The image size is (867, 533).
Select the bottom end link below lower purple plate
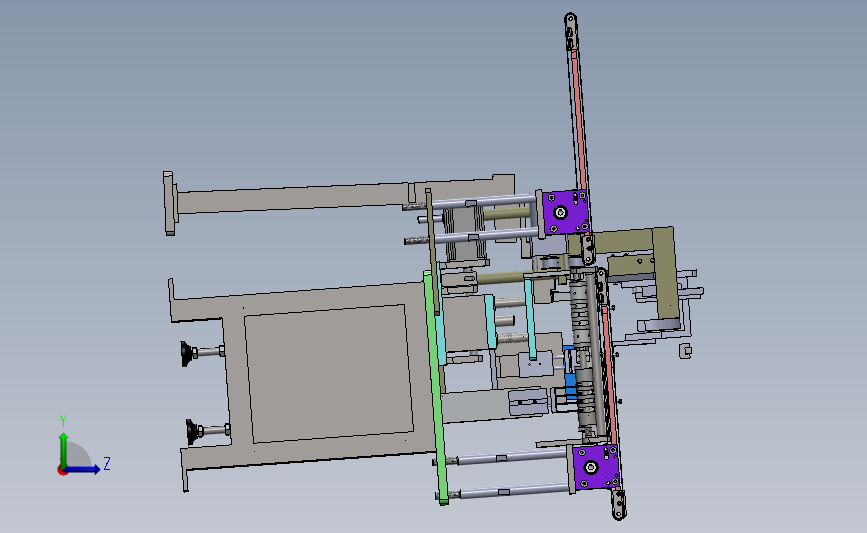[619, 504]
